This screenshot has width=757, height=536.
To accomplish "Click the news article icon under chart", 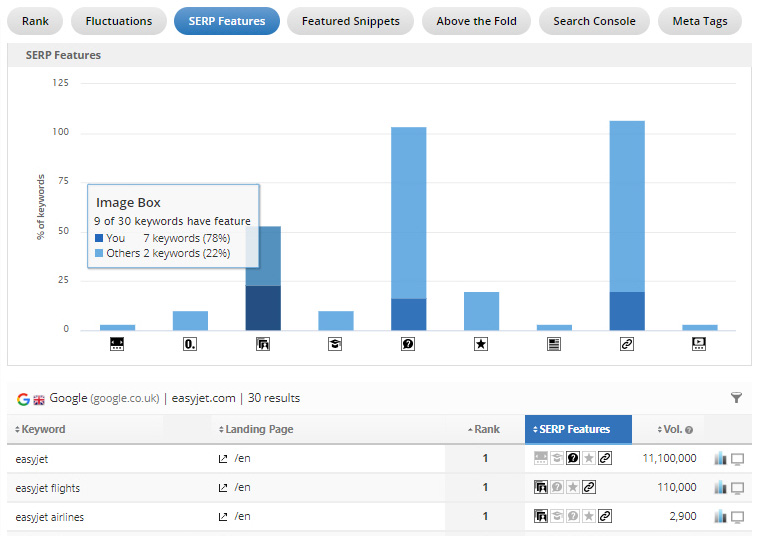I will point(554,344).
